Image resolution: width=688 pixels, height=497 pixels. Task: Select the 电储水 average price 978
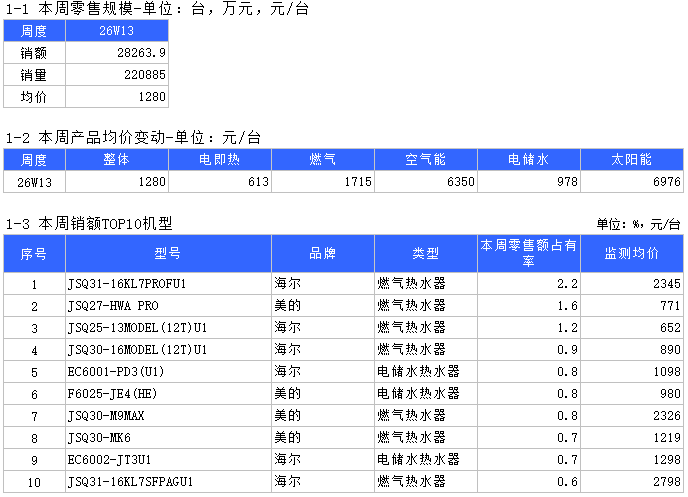coord(567,182)
